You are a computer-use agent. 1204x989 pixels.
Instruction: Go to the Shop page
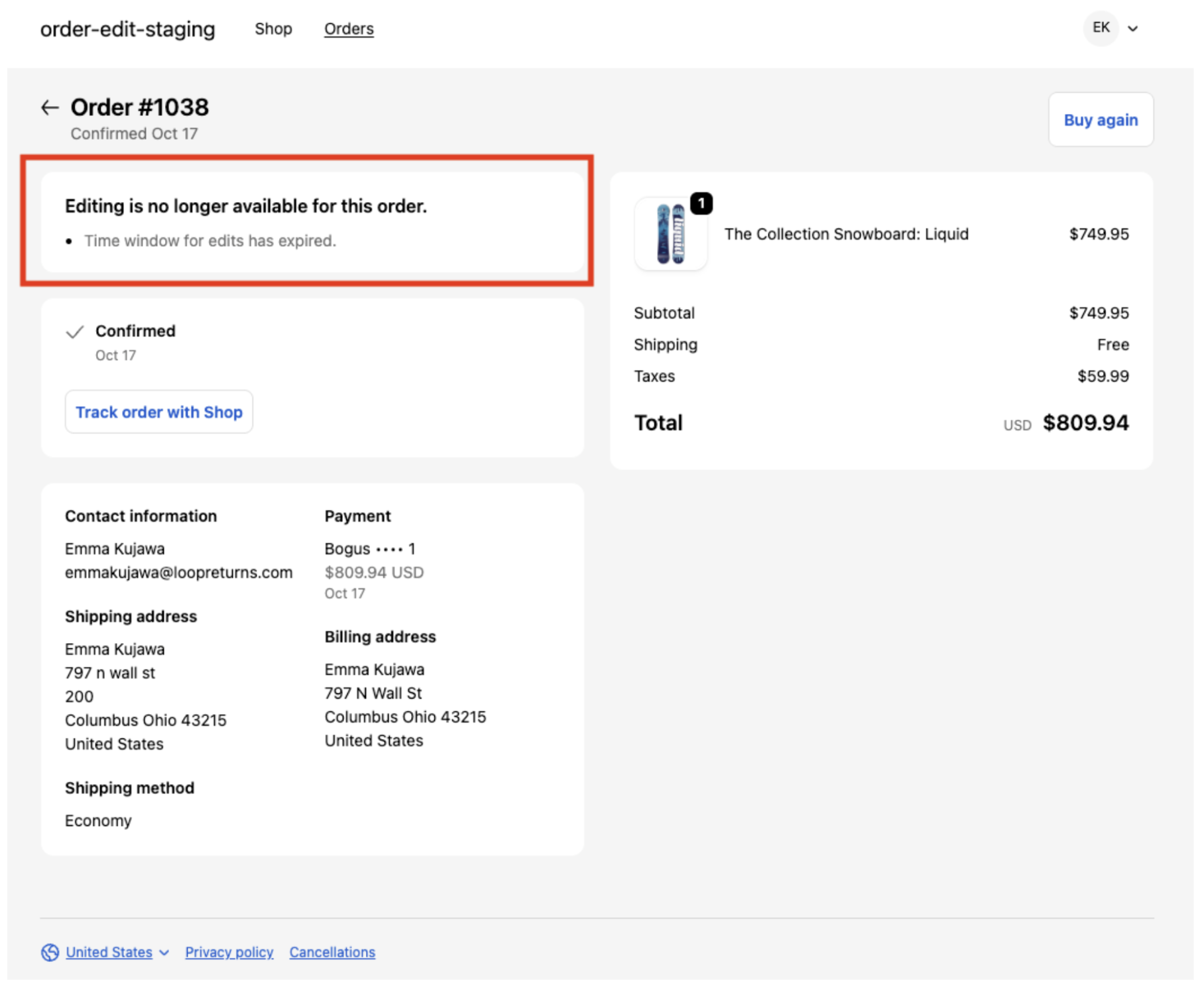coord(273,29)
